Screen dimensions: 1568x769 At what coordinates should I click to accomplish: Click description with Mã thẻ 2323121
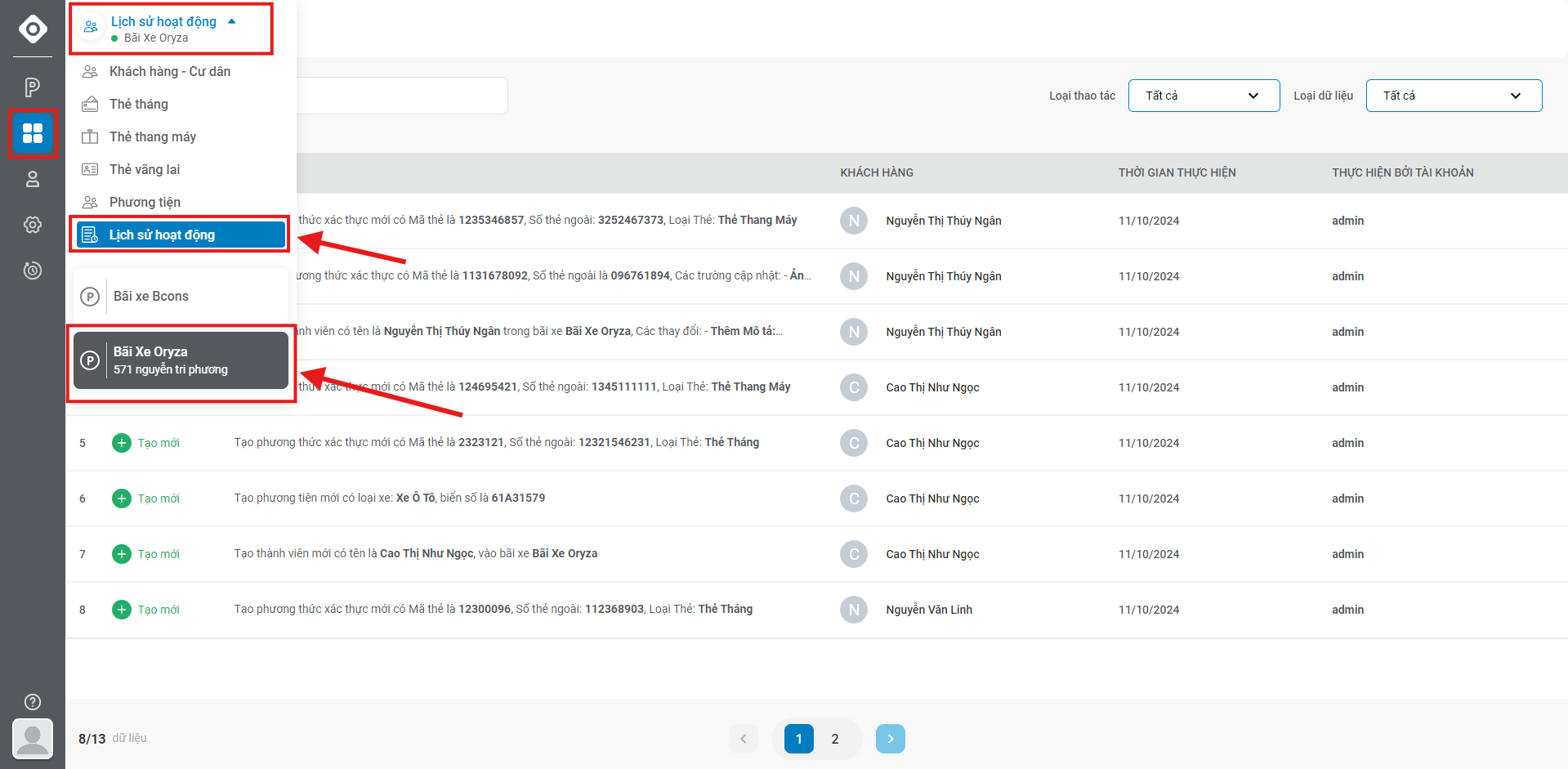497,442
